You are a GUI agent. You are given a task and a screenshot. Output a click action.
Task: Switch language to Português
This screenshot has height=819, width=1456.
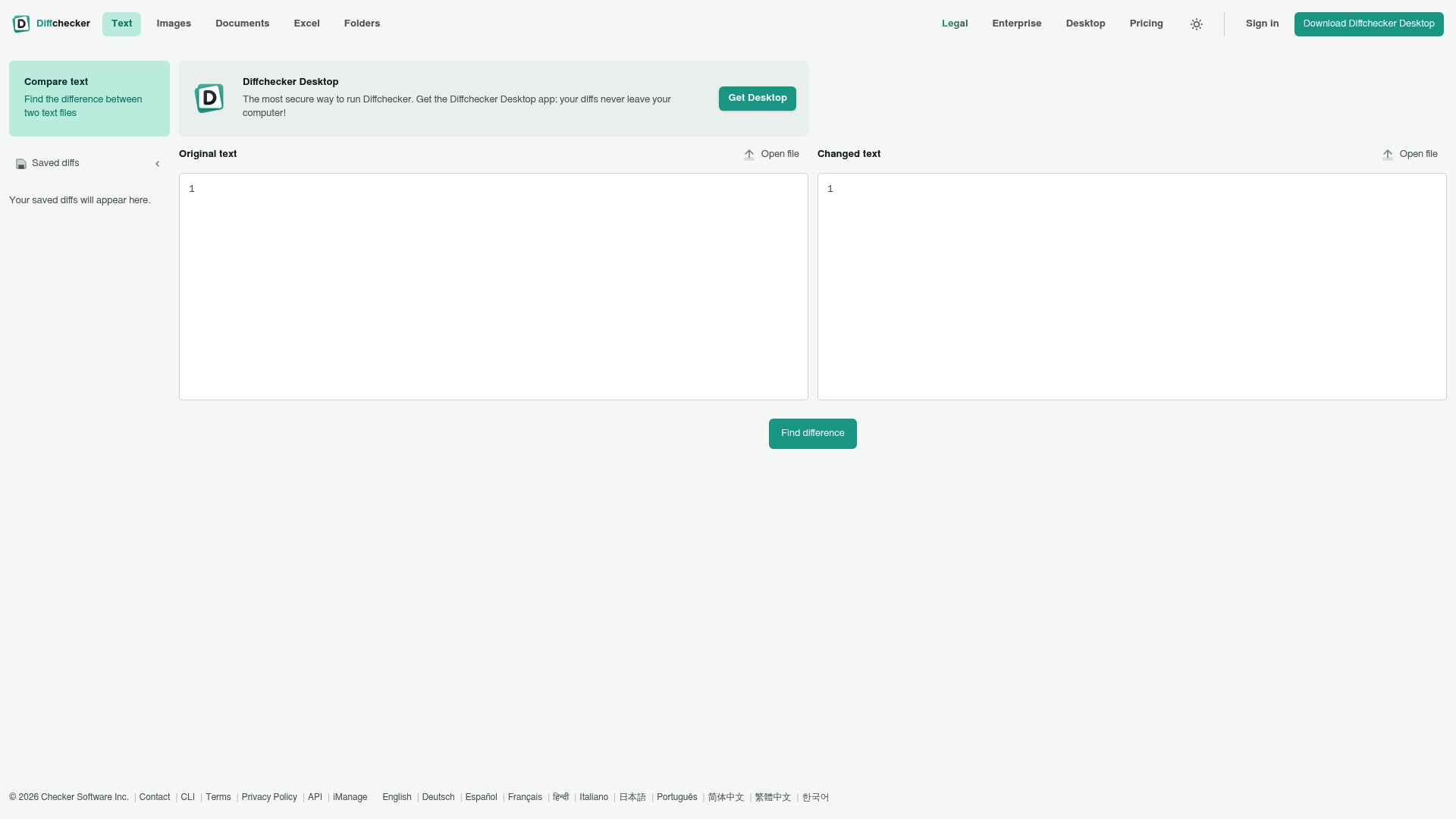[677, 798]
